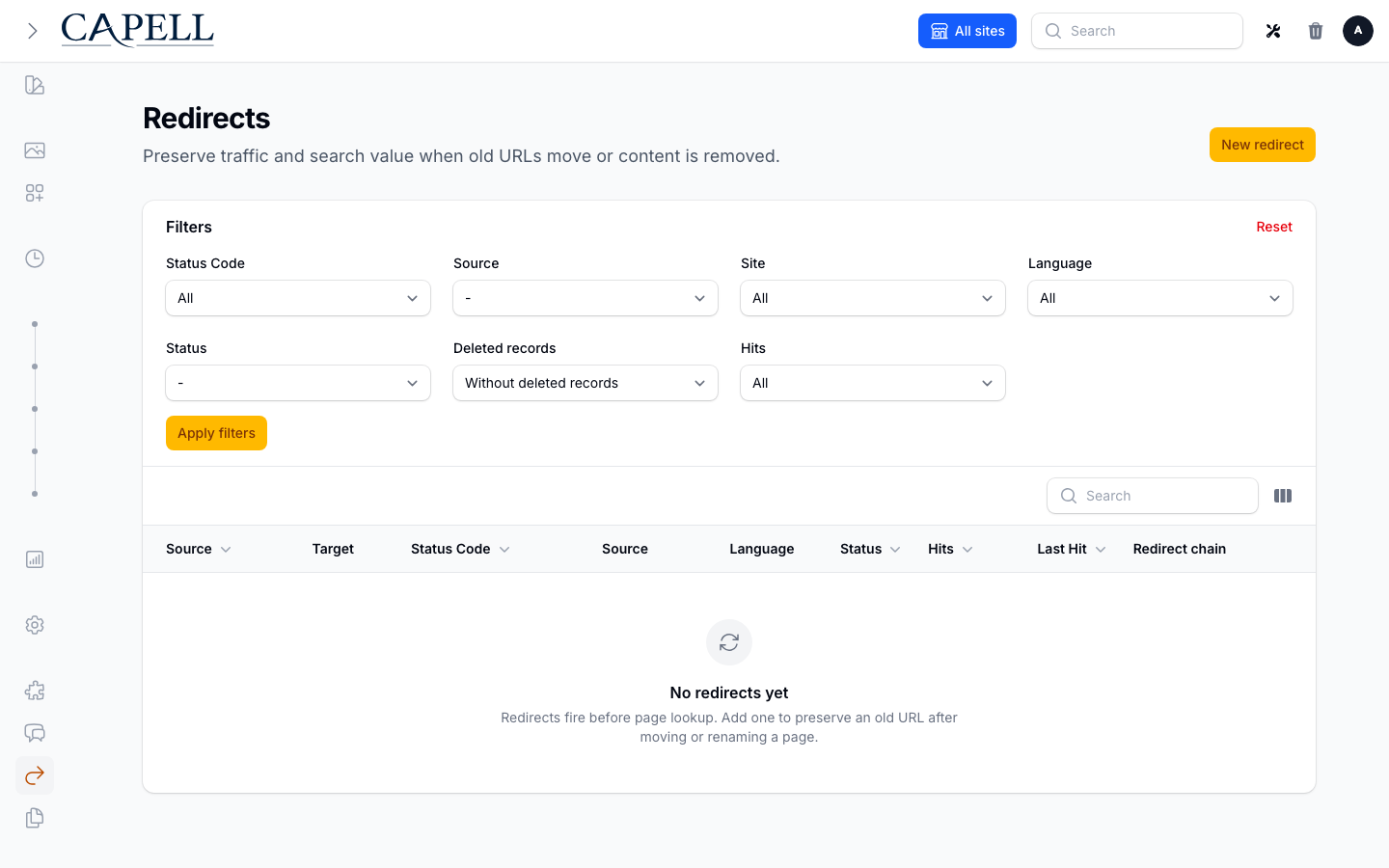Open the Status filter dropdown

pyautogui.click(x=298, y=383)
